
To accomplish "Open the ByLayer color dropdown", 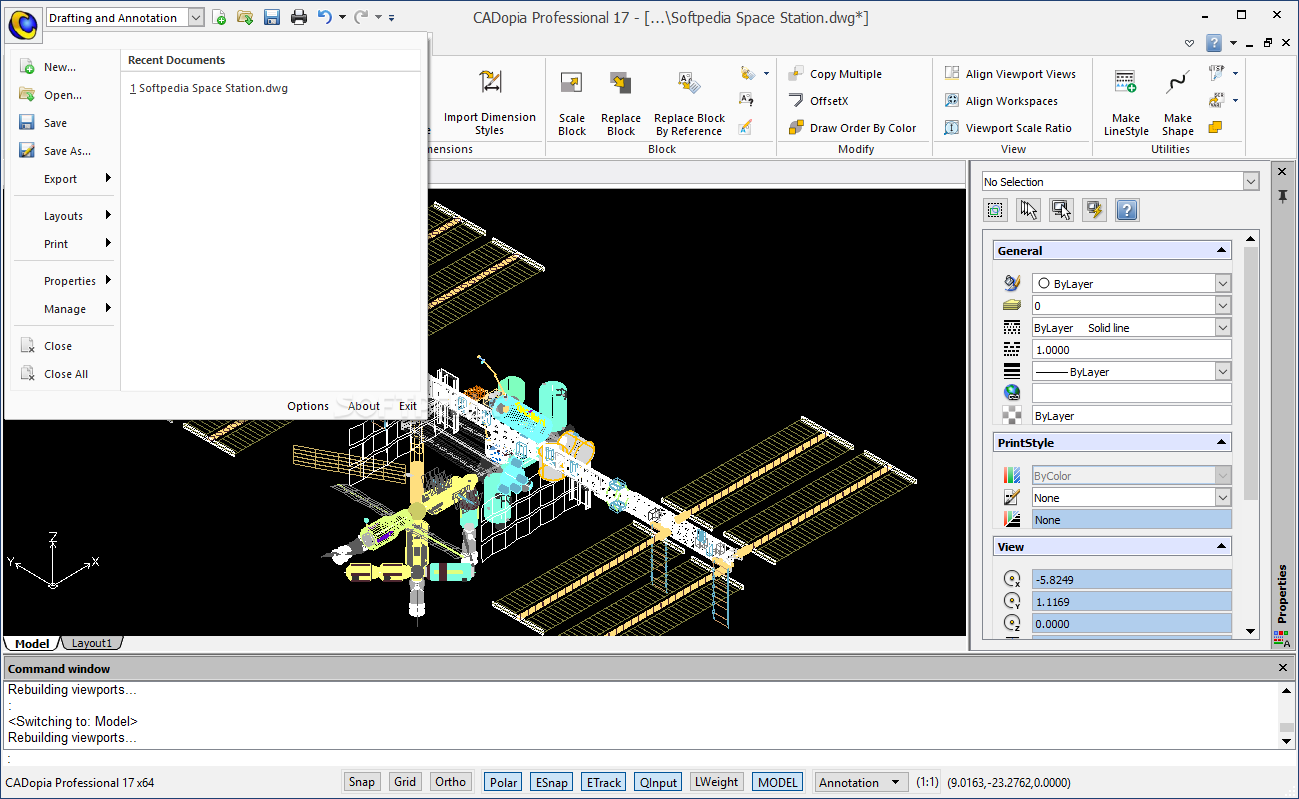I will coord(1223,283).
